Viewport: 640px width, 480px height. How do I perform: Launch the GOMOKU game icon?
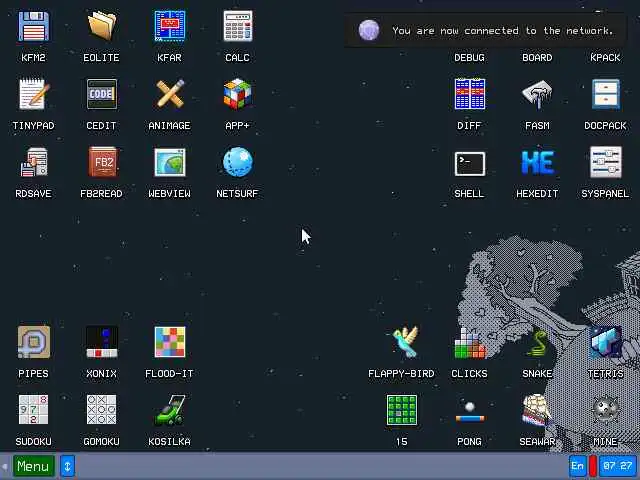click(101, 409)
